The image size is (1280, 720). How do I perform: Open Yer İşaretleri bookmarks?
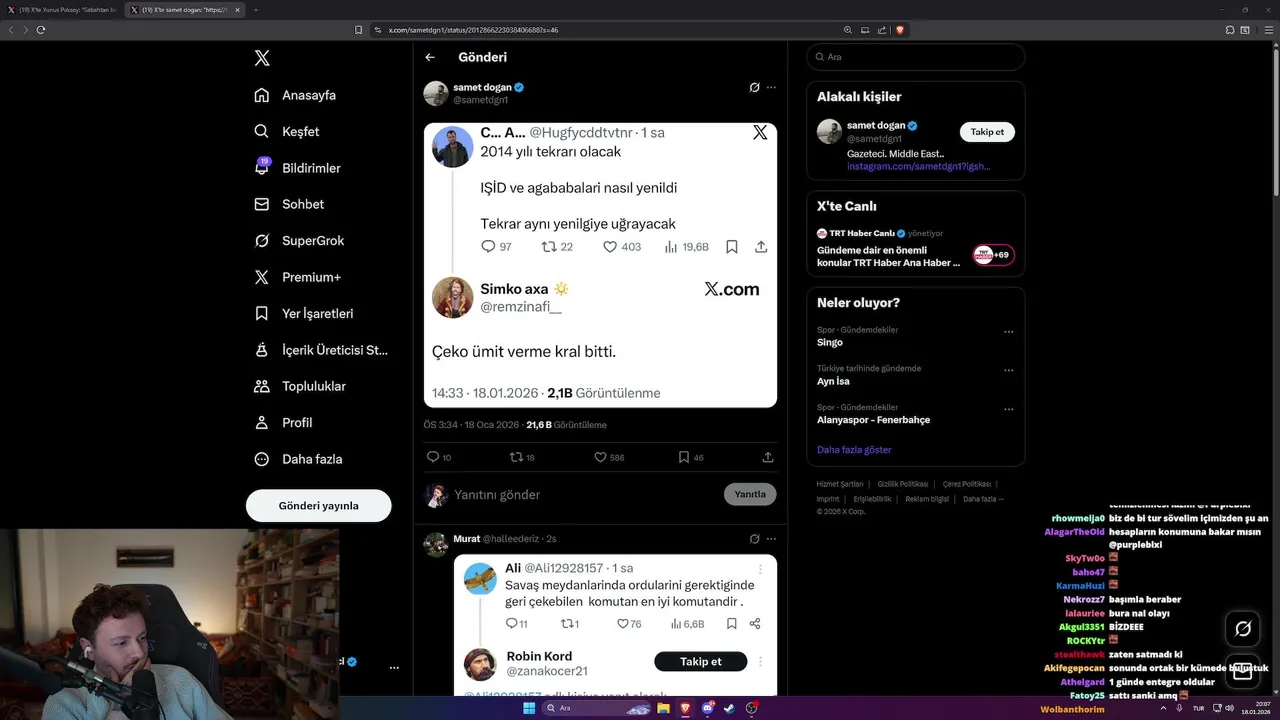[303, 313]
